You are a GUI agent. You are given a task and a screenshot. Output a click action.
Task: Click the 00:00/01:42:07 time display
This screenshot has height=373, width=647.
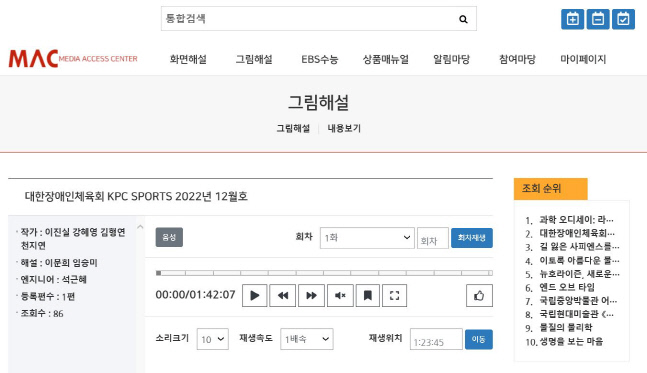(x=195, y=295)
